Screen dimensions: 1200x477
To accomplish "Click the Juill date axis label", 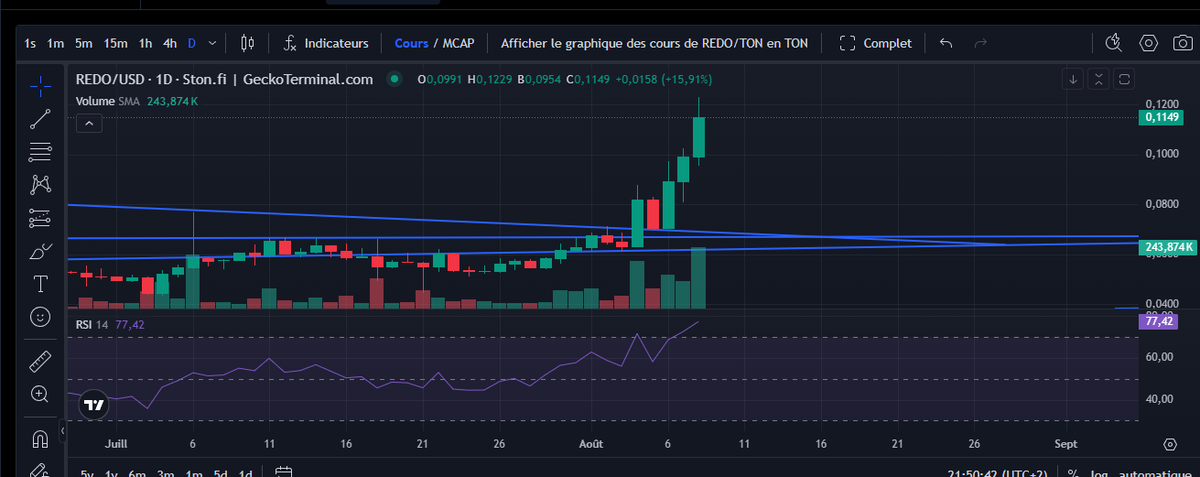I will pos(116,442).
